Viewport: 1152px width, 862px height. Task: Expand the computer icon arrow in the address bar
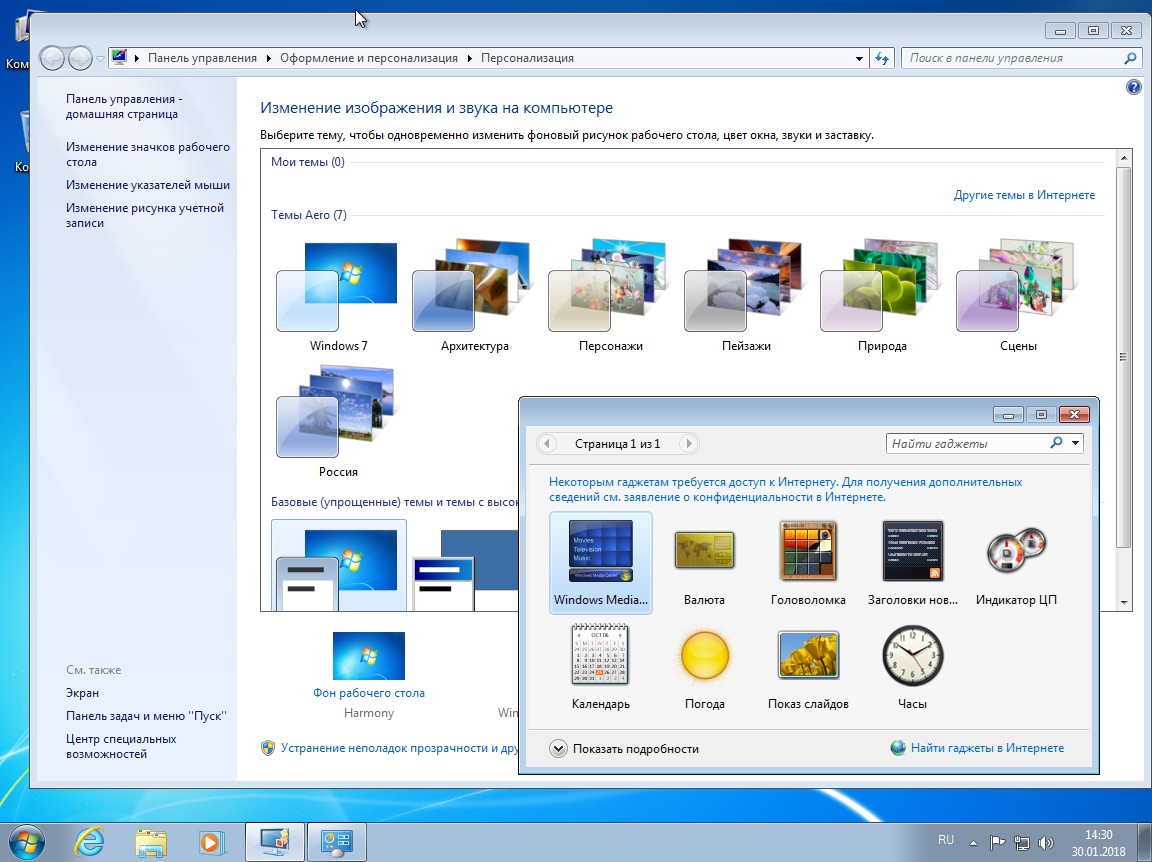(137, 58)
